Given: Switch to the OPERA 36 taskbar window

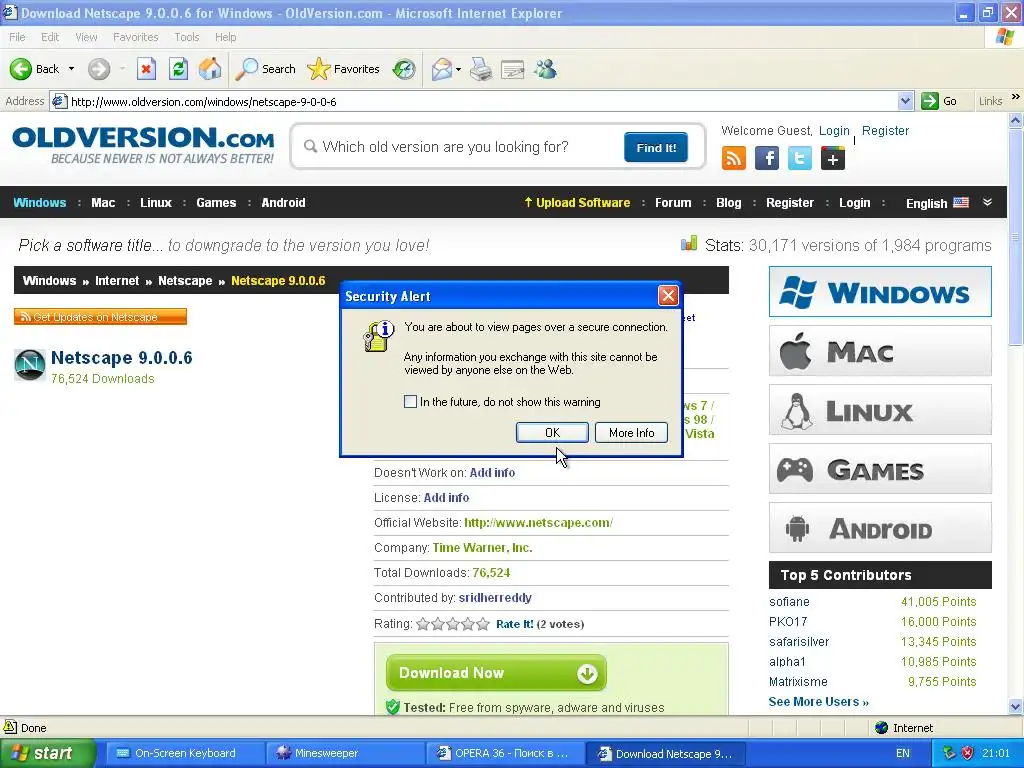Looking at the screenshot, I should point(504,753).
